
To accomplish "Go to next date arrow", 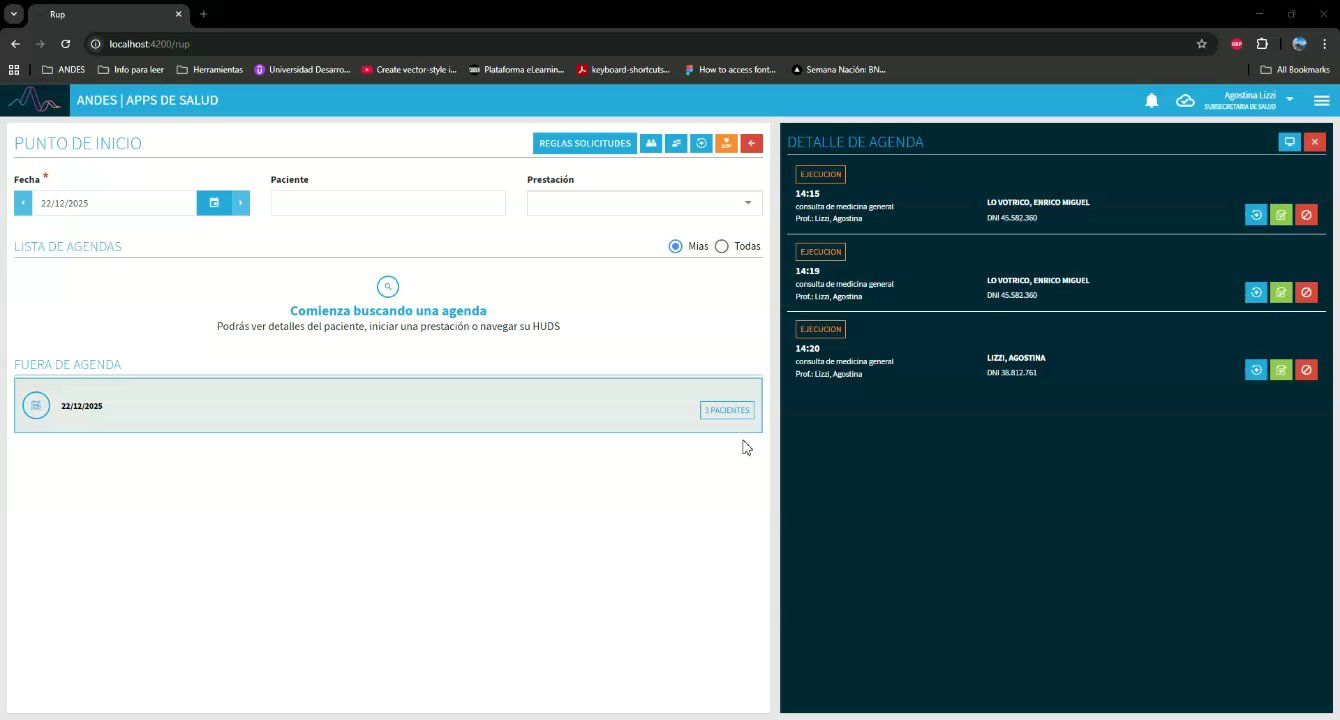I will (241, 203).
